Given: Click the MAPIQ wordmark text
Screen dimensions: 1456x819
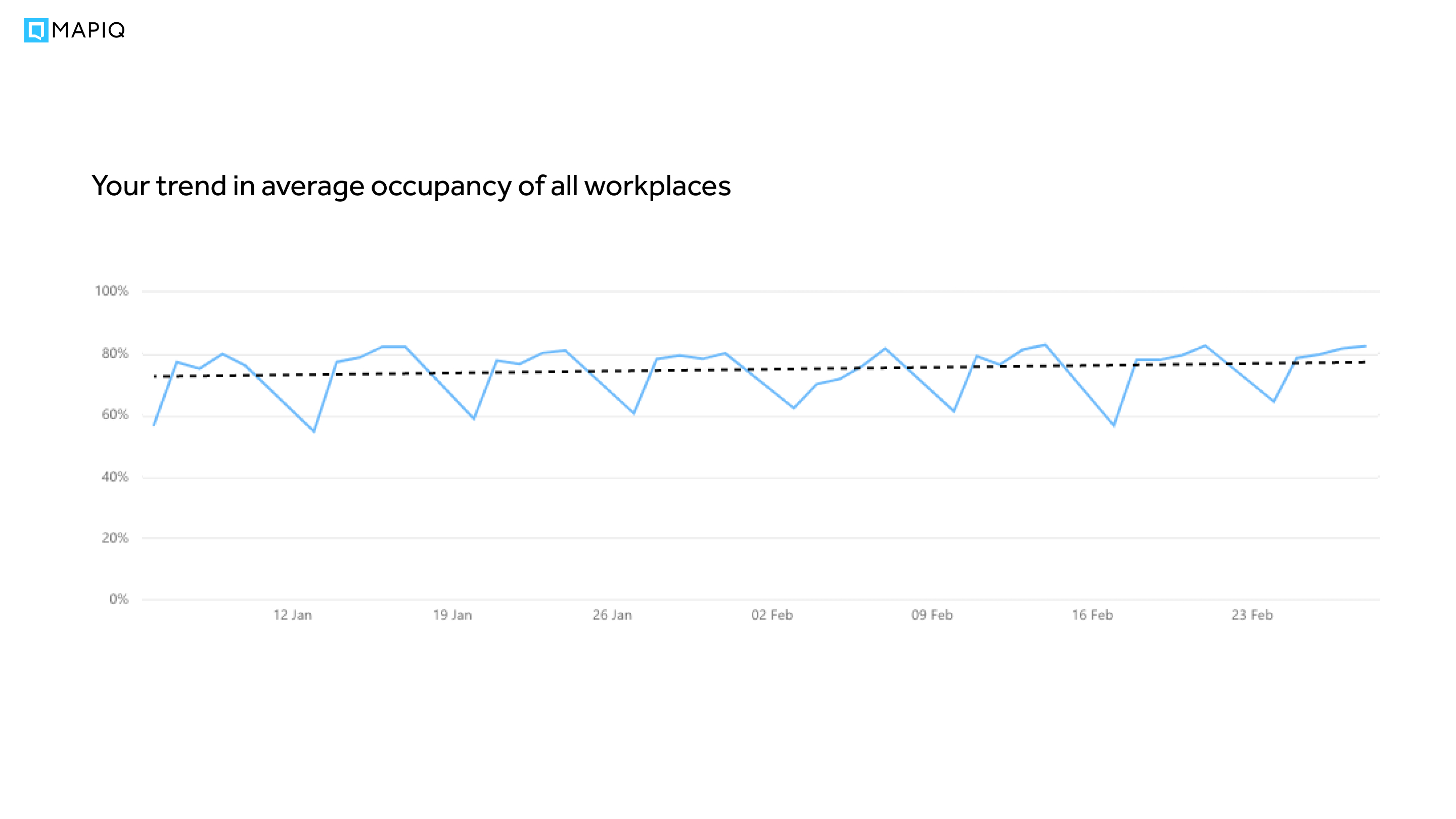Looking at the screenshot, I should pos(88,30).
